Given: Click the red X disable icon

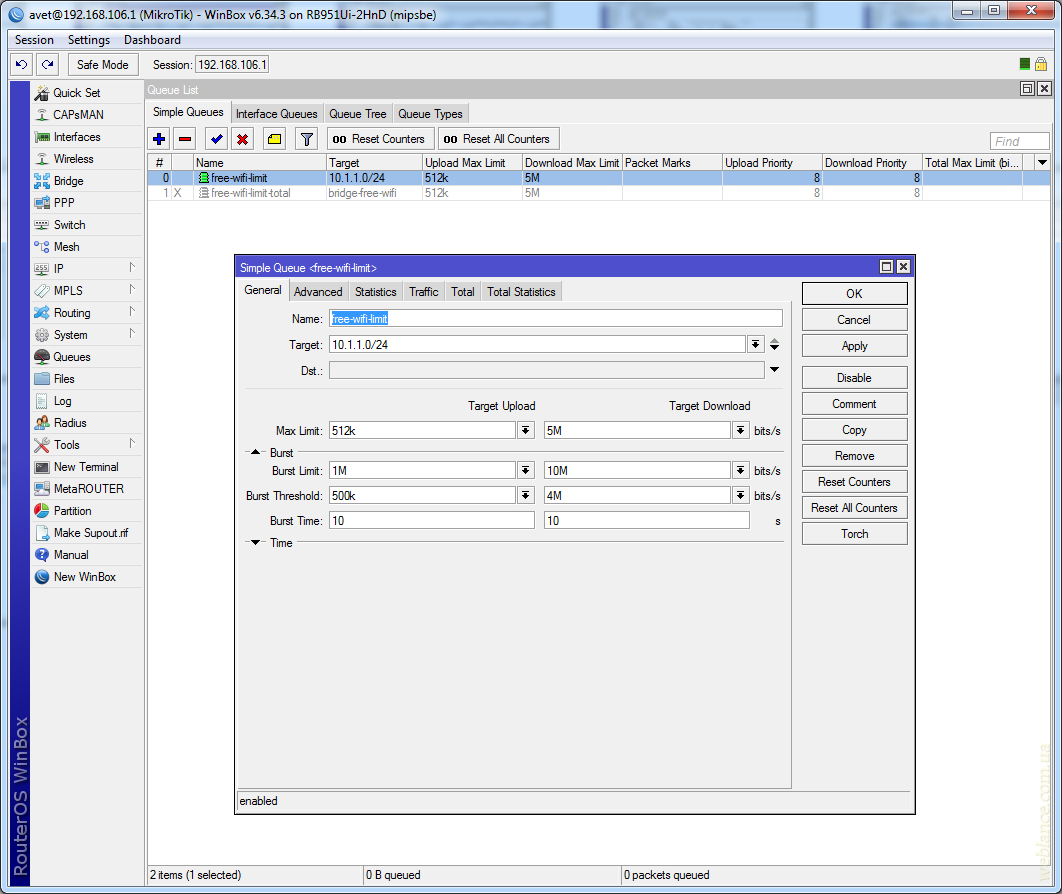Looking at the screenshot, I should 242,139.
